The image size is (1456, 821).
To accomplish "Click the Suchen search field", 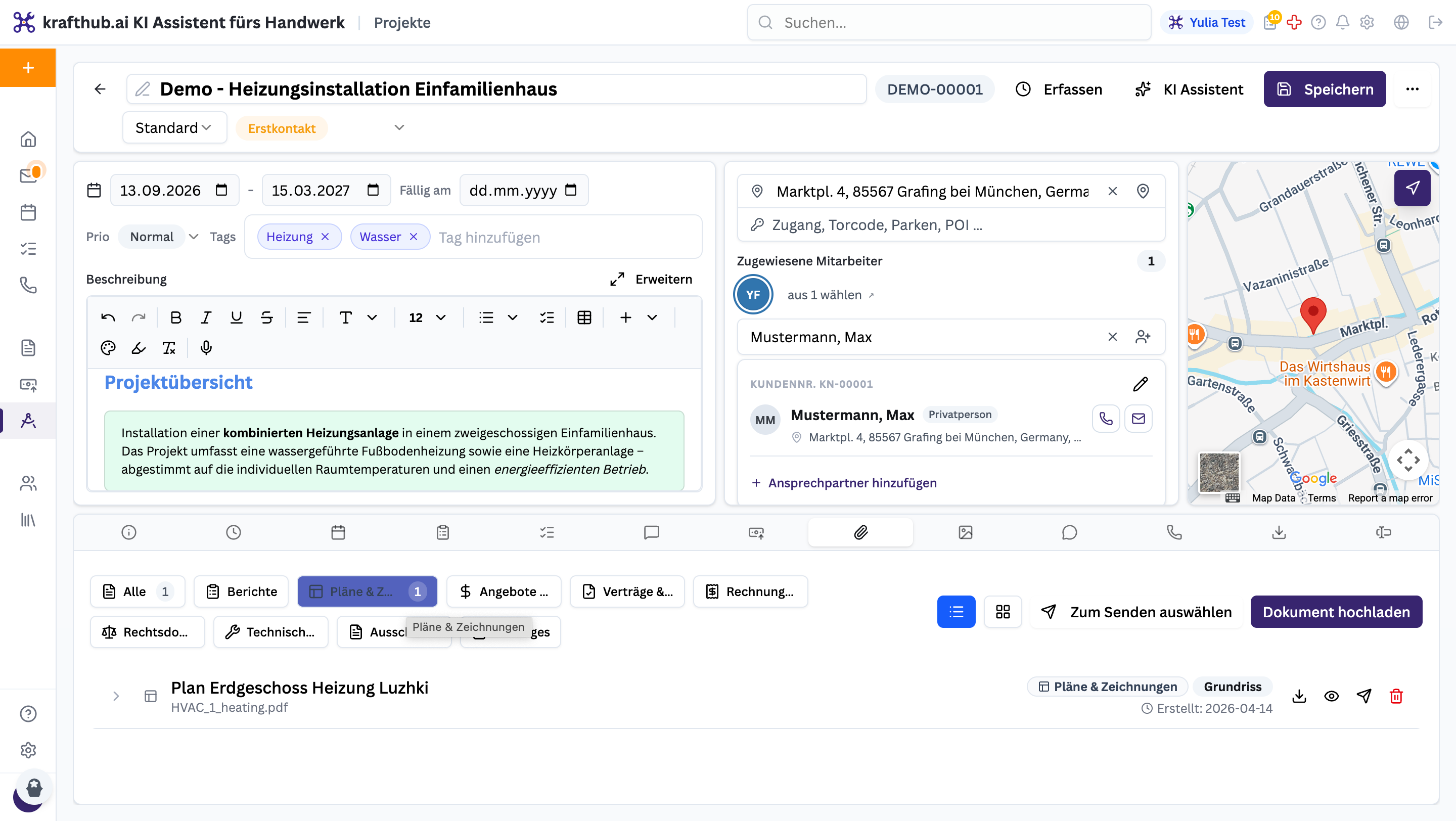I will click(949, 23).
